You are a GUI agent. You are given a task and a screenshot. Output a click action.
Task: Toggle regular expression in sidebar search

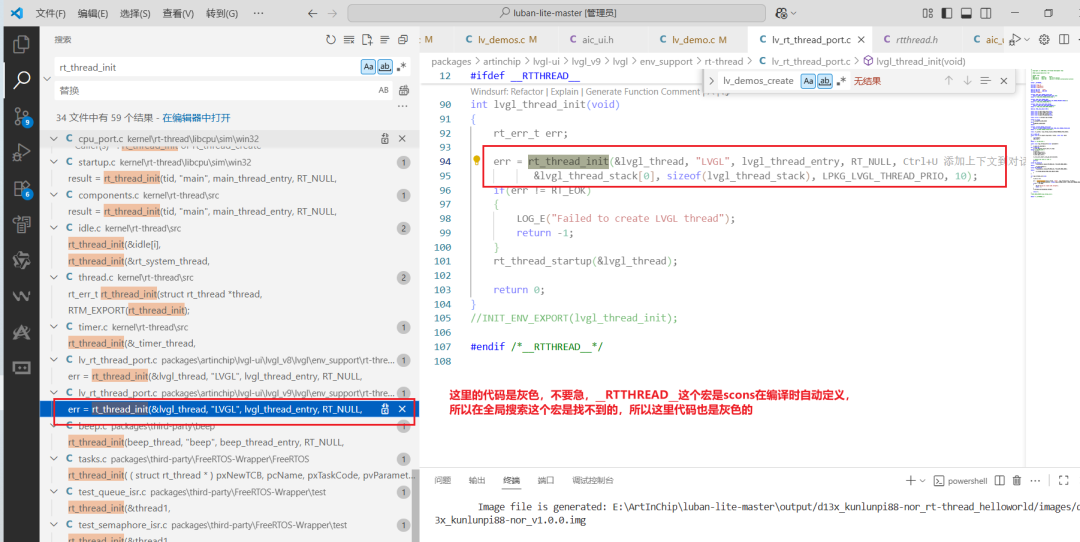[402, 67]
